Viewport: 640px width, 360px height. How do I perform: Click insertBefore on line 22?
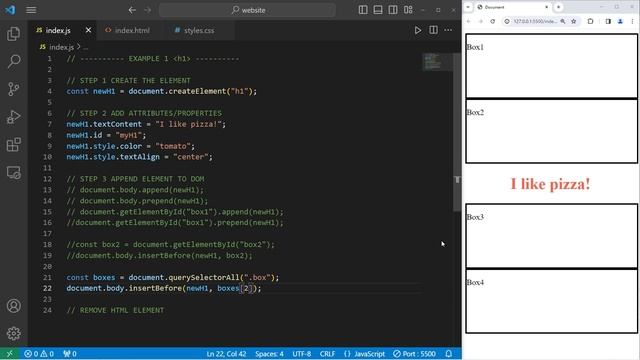155,288
